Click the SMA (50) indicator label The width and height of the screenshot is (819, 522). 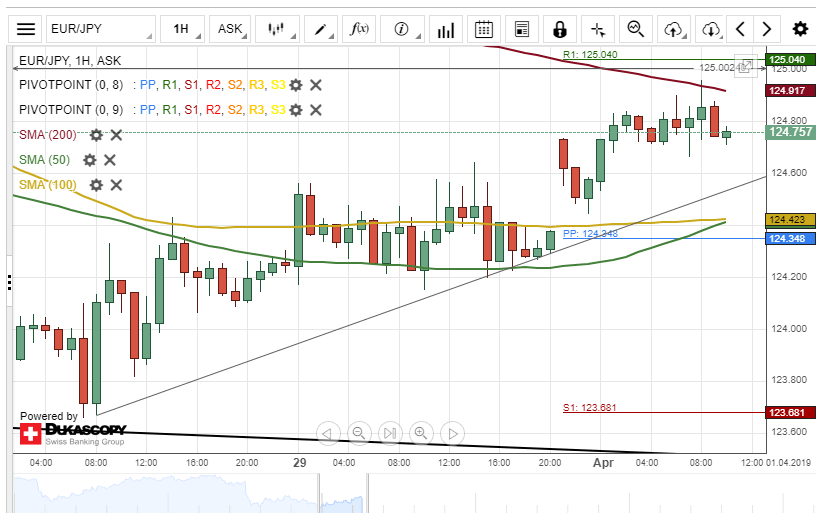click(44, 160)
